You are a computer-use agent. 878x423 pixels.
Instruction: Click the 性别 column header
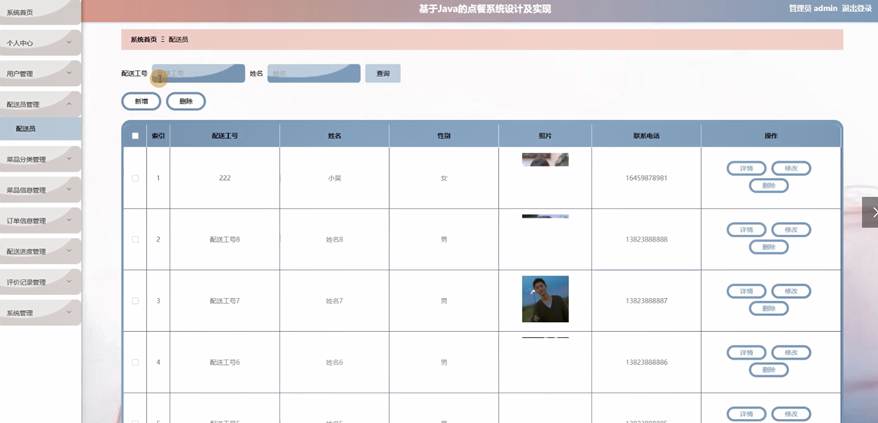(444, 136)
